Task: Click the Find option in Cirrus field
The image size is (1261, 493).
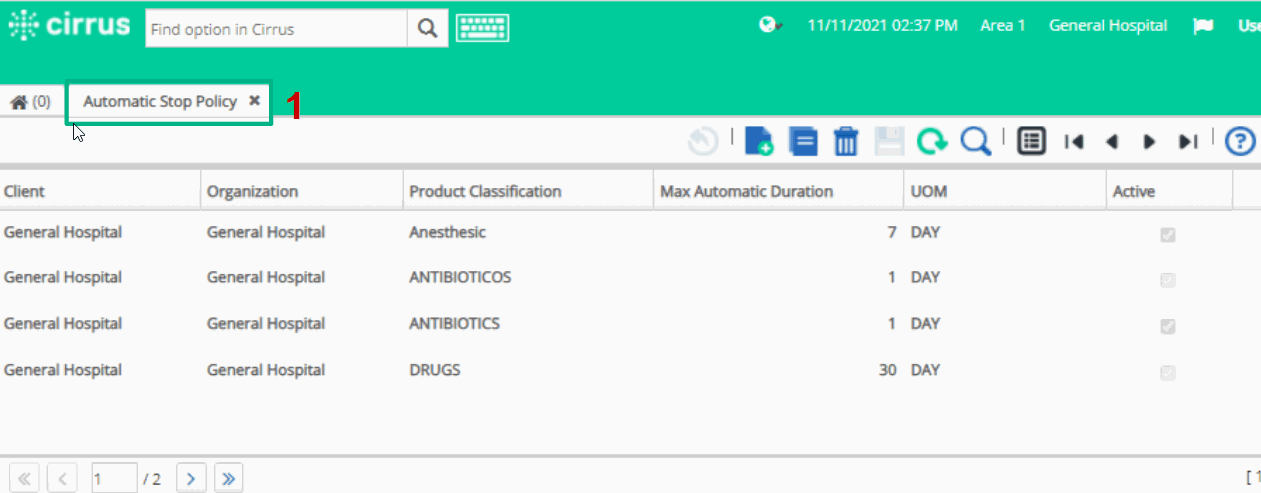Action: (x=276, y=29)
